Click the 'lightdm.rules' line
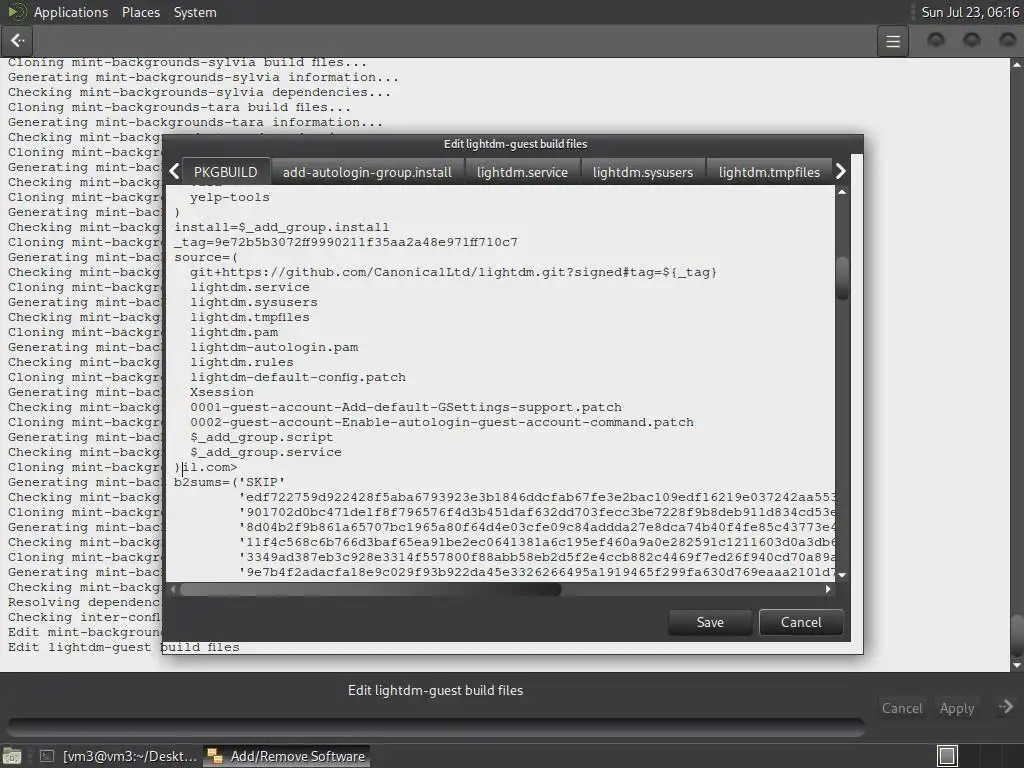This screenshot has width=1024, height=768. tap(242, 362)
